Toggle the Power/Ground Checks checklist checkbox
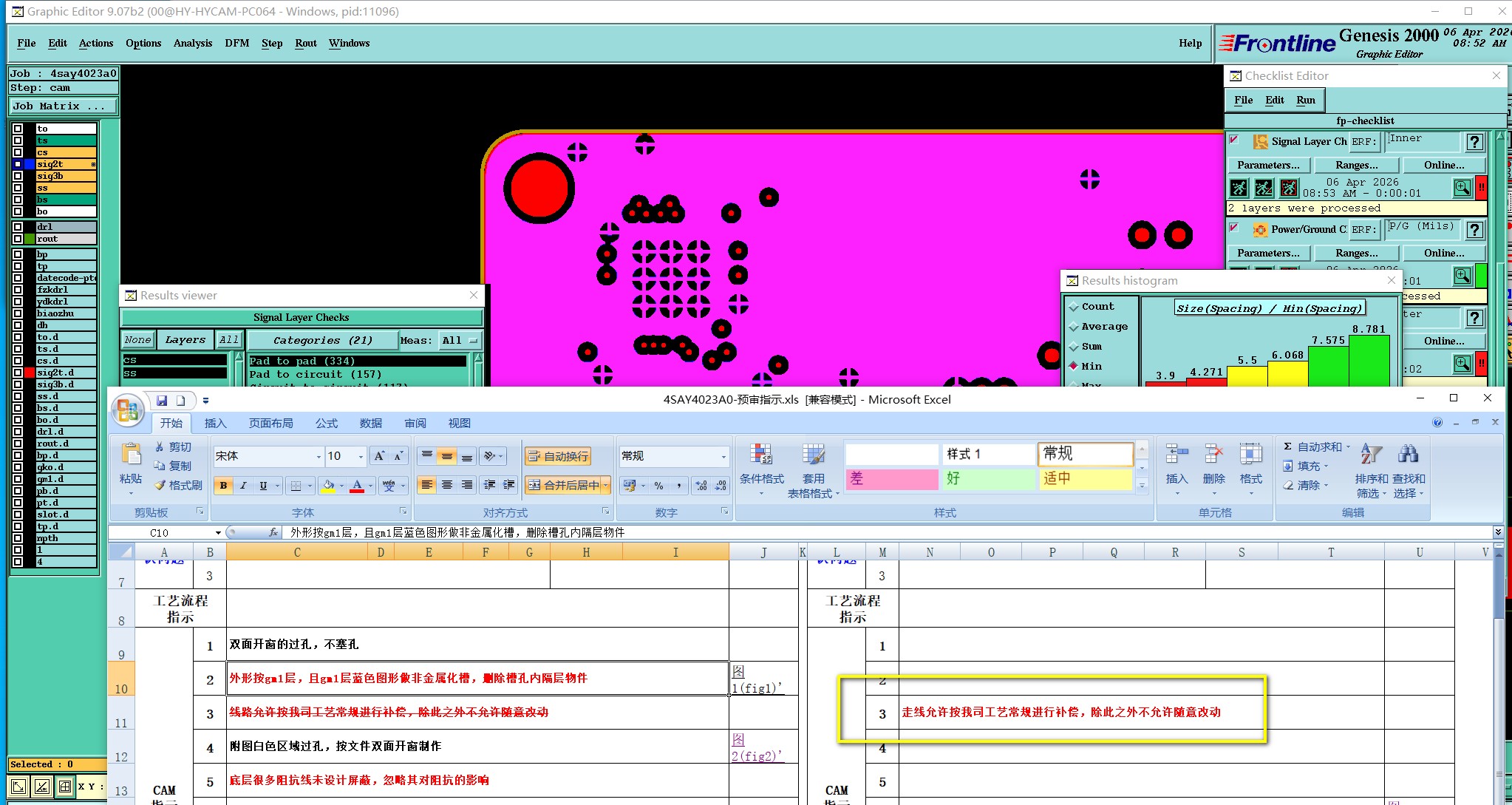Image resolution: width=1512 pixels, height=805 pixels. [1233, 228]
